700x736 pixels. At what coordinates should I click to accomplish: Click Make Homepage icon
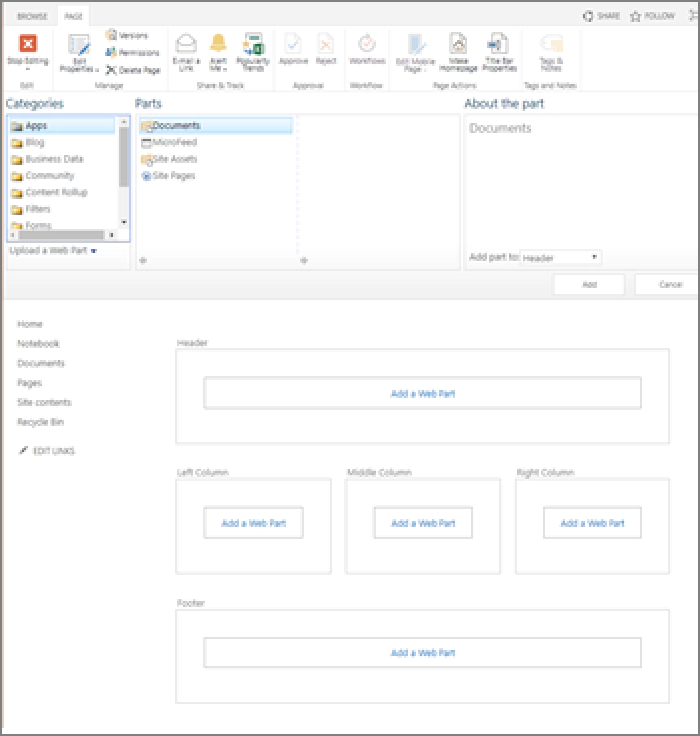point(458,44)
